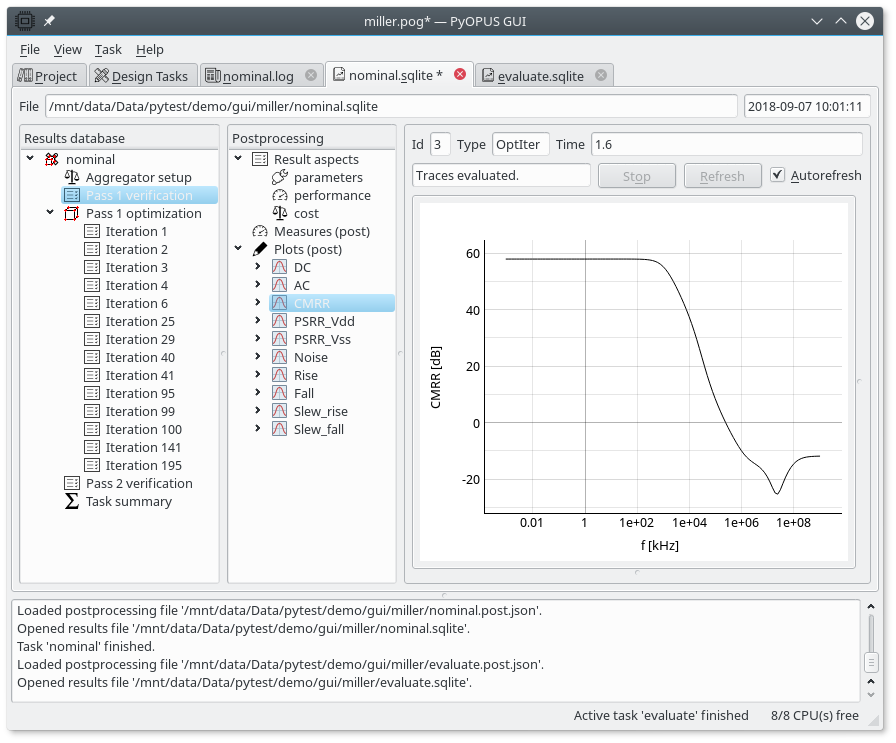Image resolution: width=896 pixels, height=743 pixels.
Task: Collapse the Pass 1 optimization tree node
Action: 50,213
